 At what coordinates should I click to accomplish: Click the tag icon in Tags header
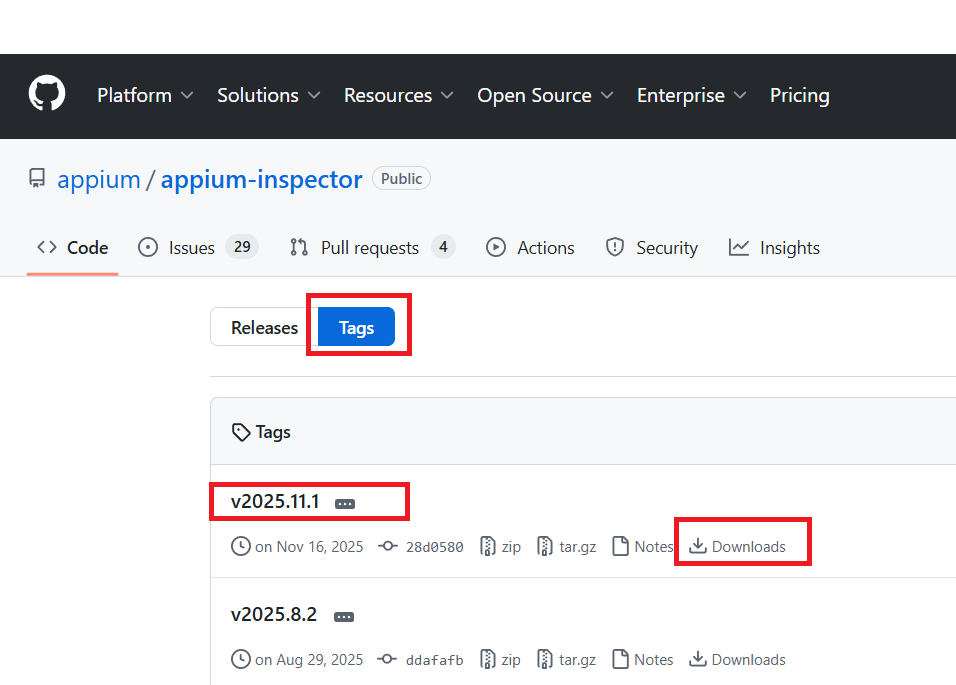pos(241,432)
